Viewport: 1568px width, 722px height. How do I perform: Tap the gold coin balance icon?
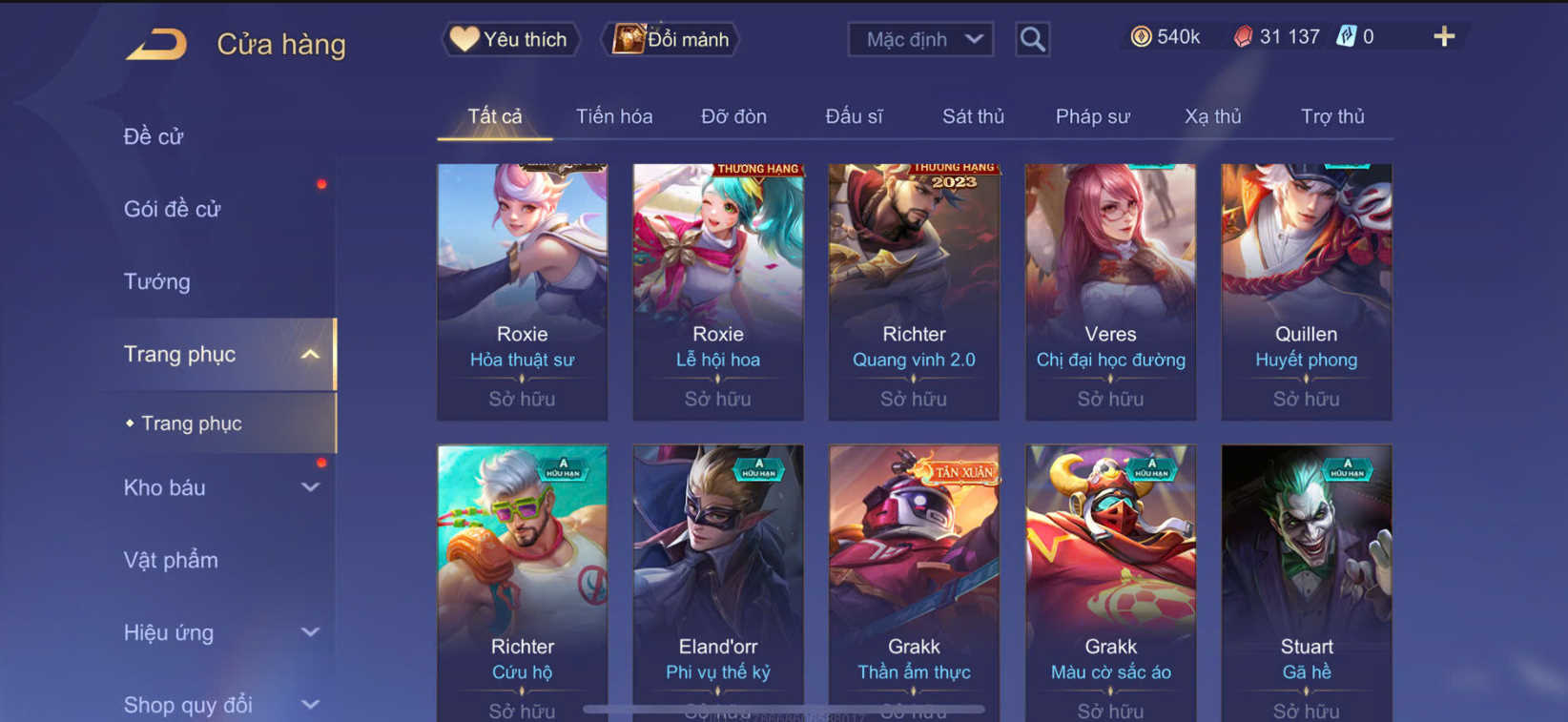tap(1141, 36)
